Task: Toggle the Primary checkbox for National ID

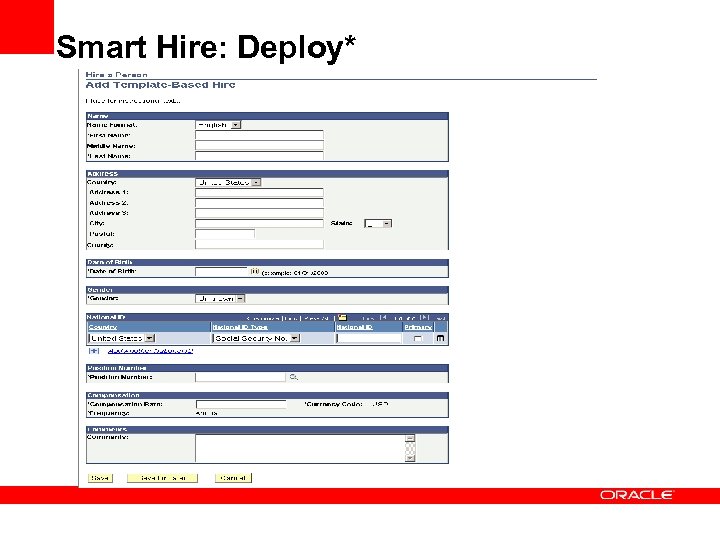Action: click(417, 338)
